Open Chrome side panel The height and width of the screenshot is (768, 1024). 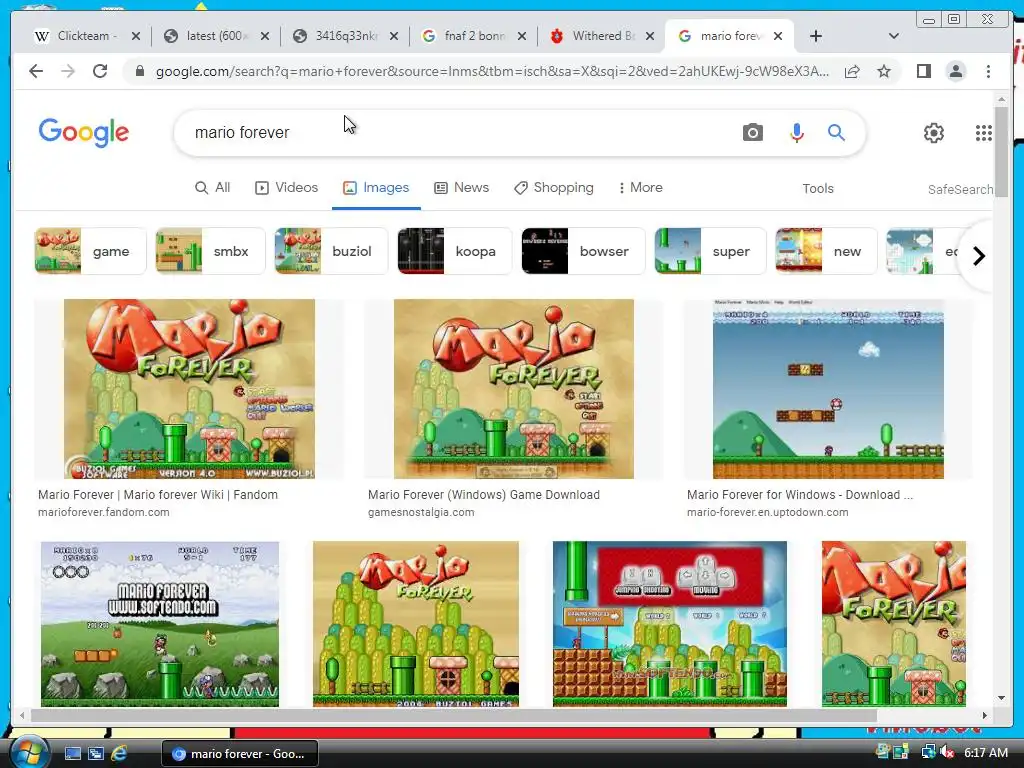(x=923, y=71)
